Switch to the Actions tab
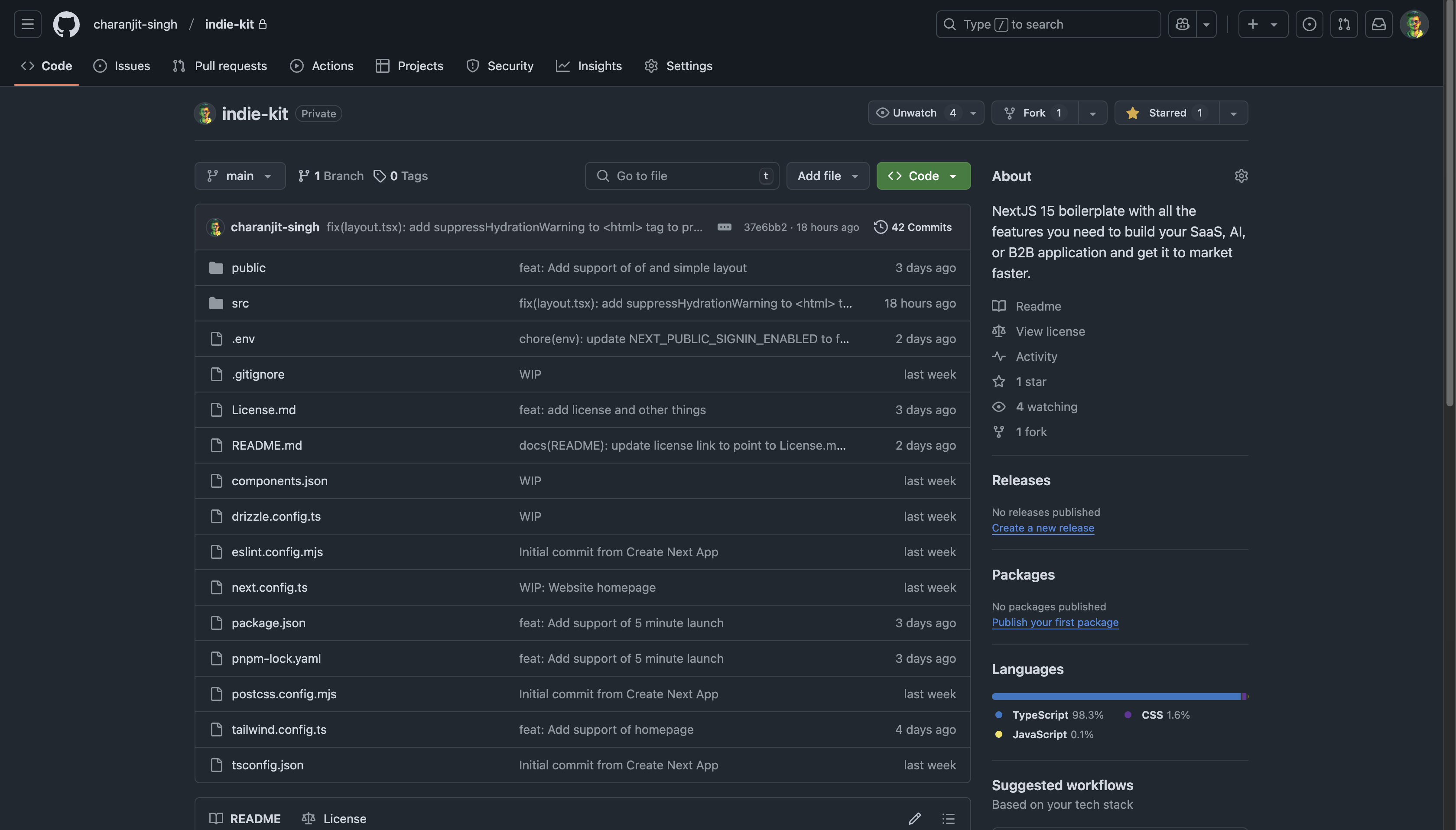1456x830 pixels. (322, 66)
